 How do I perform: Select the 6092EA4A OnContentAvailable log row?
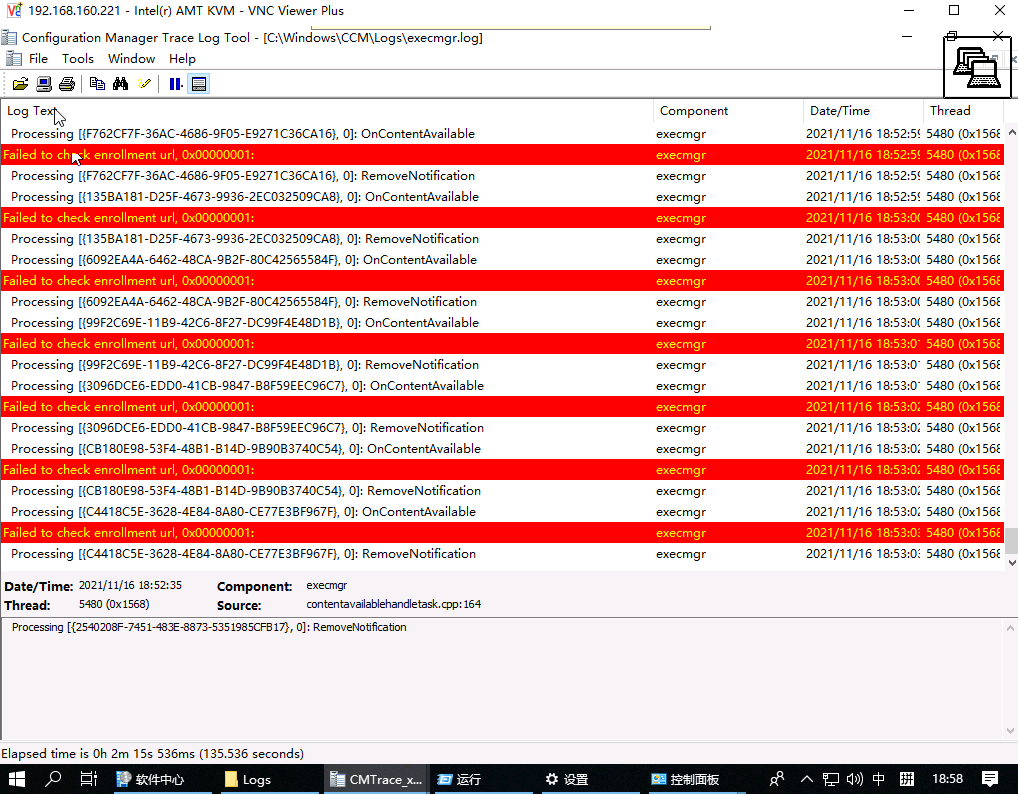tap(502, 260)
